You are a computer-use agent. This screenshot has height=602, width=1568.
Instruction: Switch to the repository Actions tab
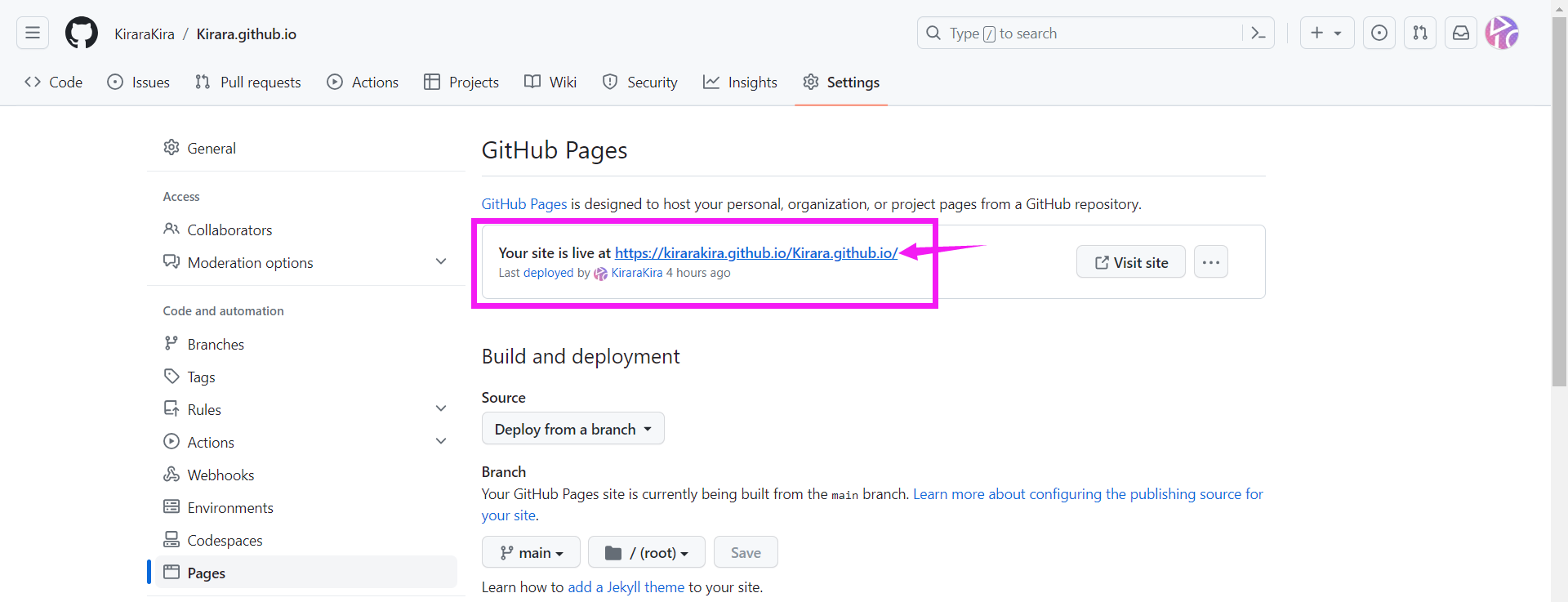click(x=363, y=82)
